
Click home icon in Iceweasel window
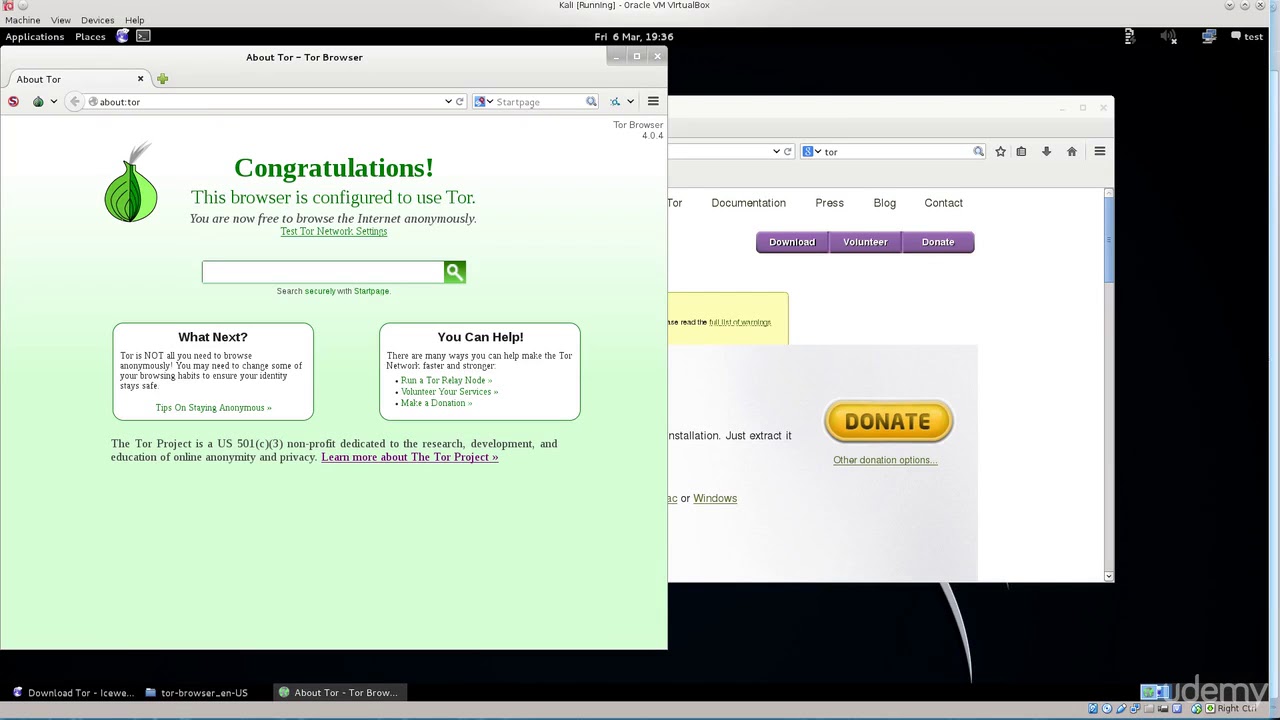(x=1072, y=151)
